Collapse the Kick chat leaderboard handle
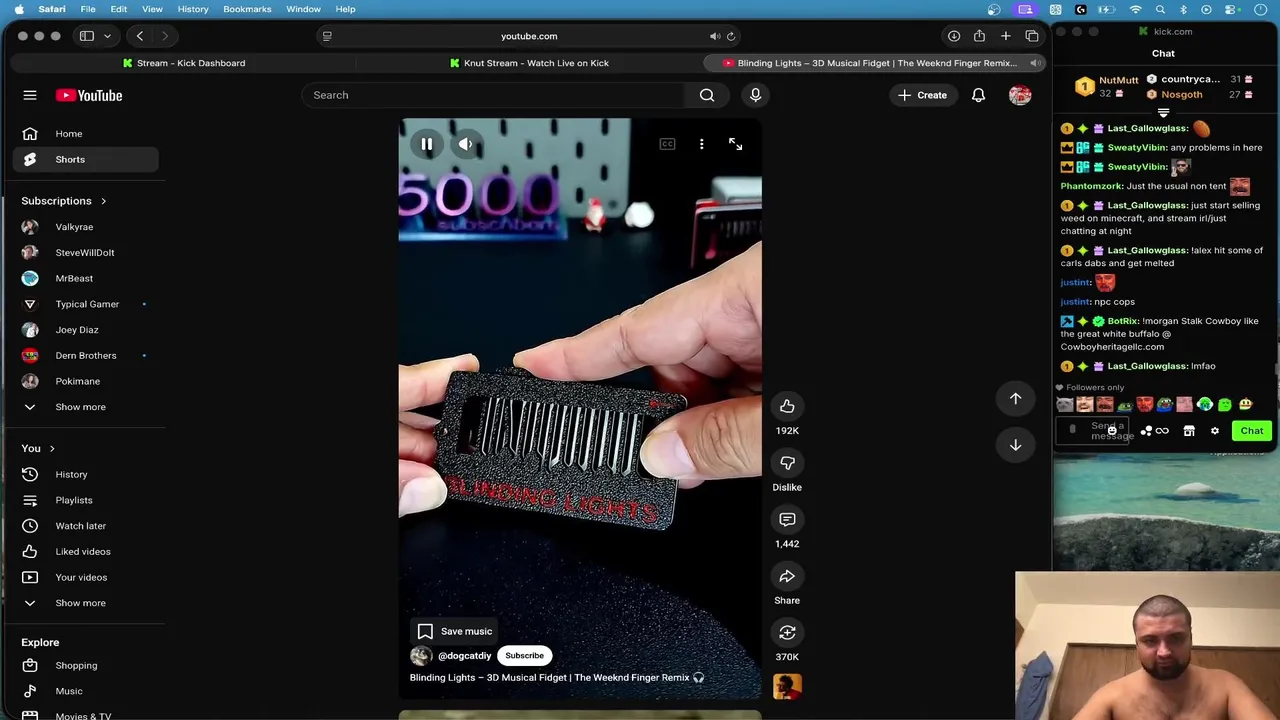This screenshot has height=720, width=1280. click(x=1163, y=112)
